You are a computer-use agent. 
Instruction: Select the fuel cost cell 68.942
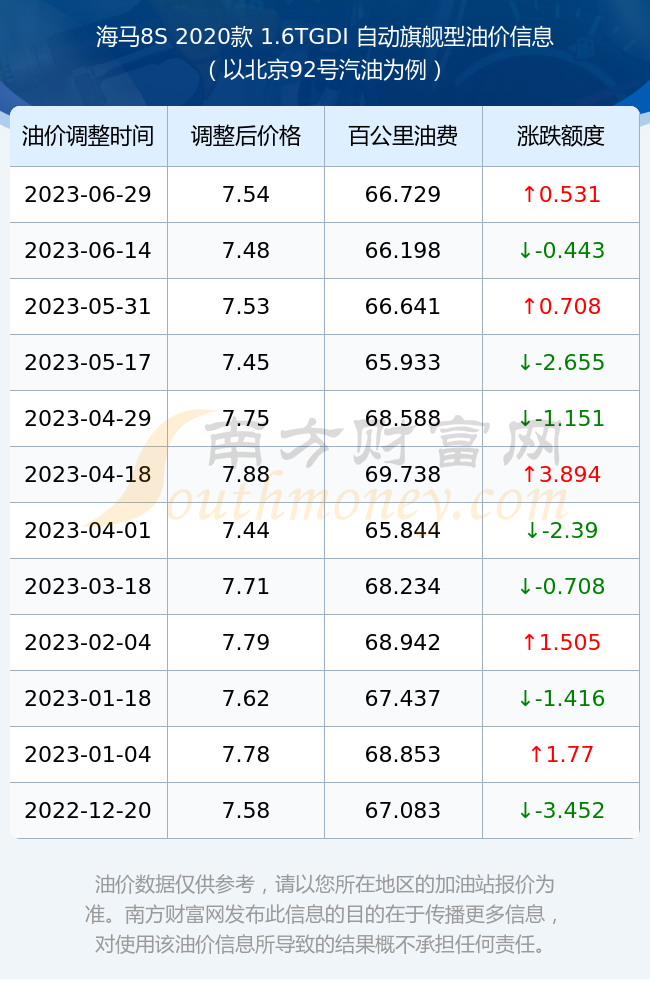(403, 642)
